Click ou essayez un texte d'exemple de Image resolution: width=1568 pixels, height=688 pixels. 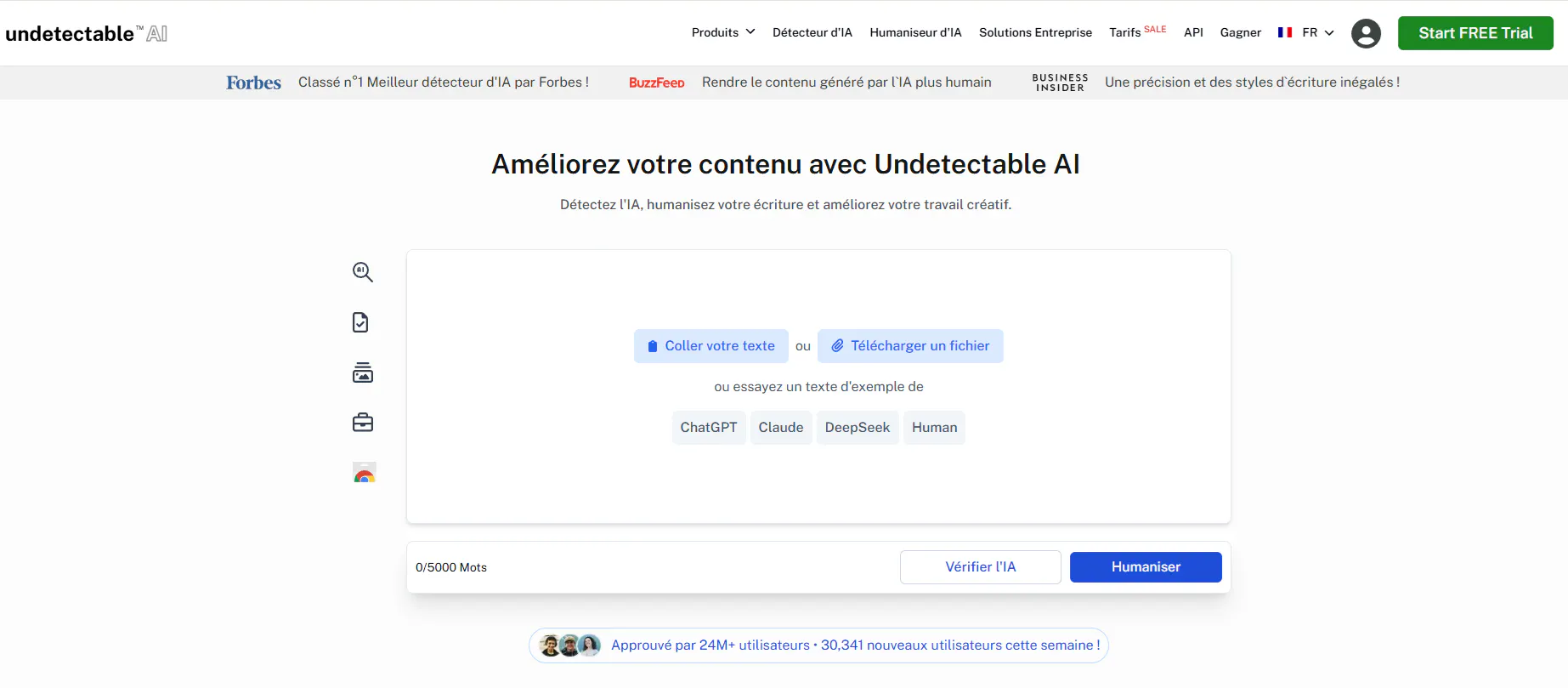[x=818, y=387]
